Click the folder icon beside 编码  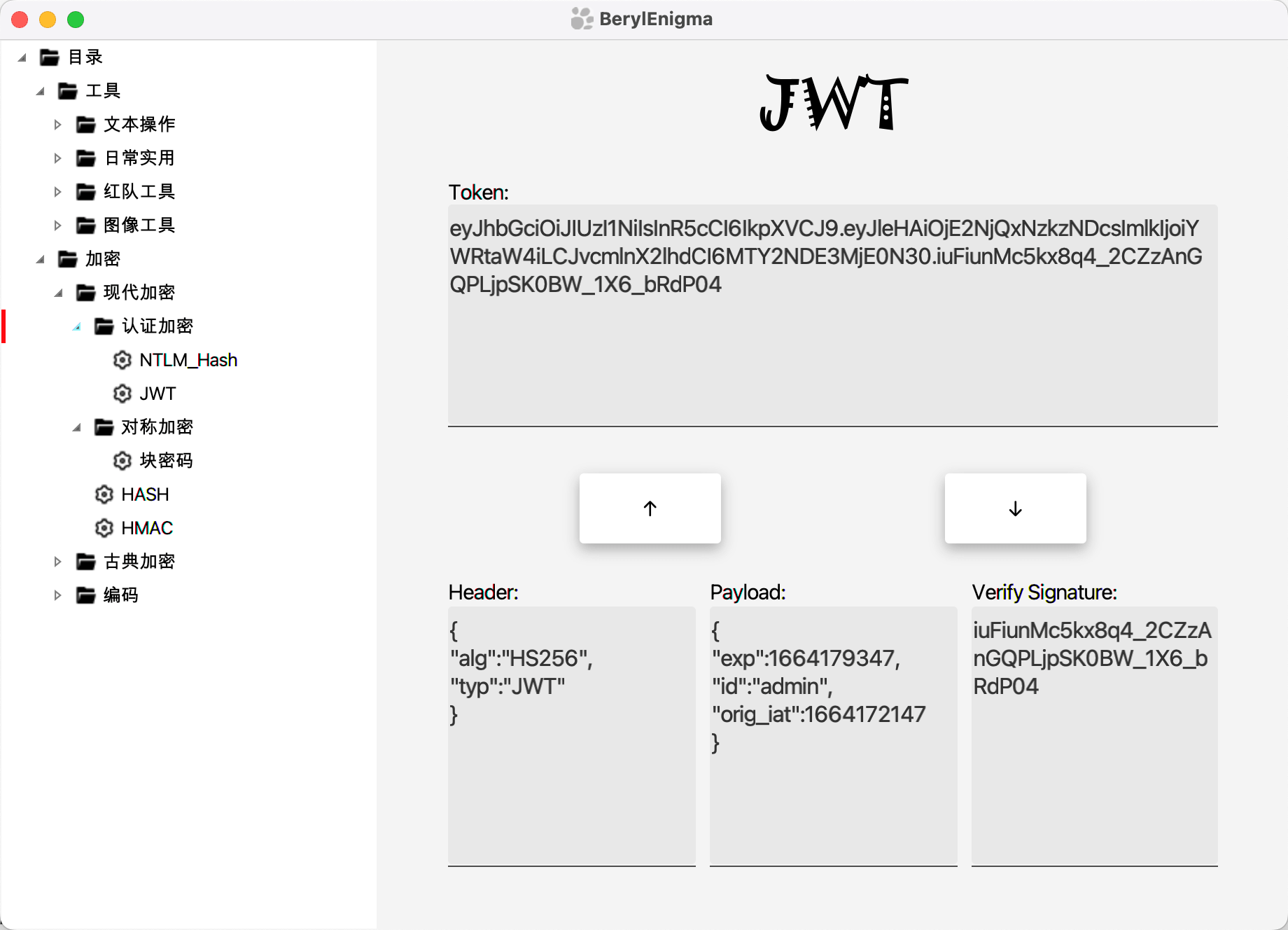tap(86, 595)
